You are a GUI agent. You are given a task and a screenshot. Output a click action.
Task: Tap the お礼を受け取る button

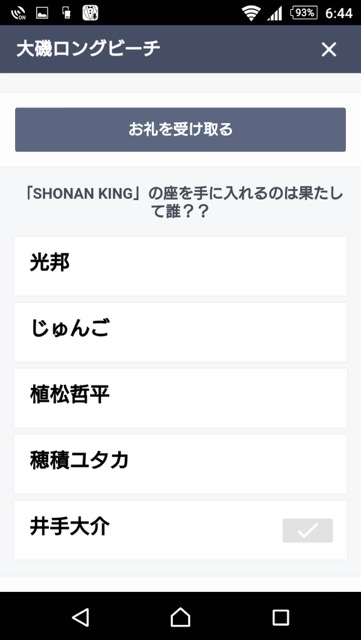180,130
